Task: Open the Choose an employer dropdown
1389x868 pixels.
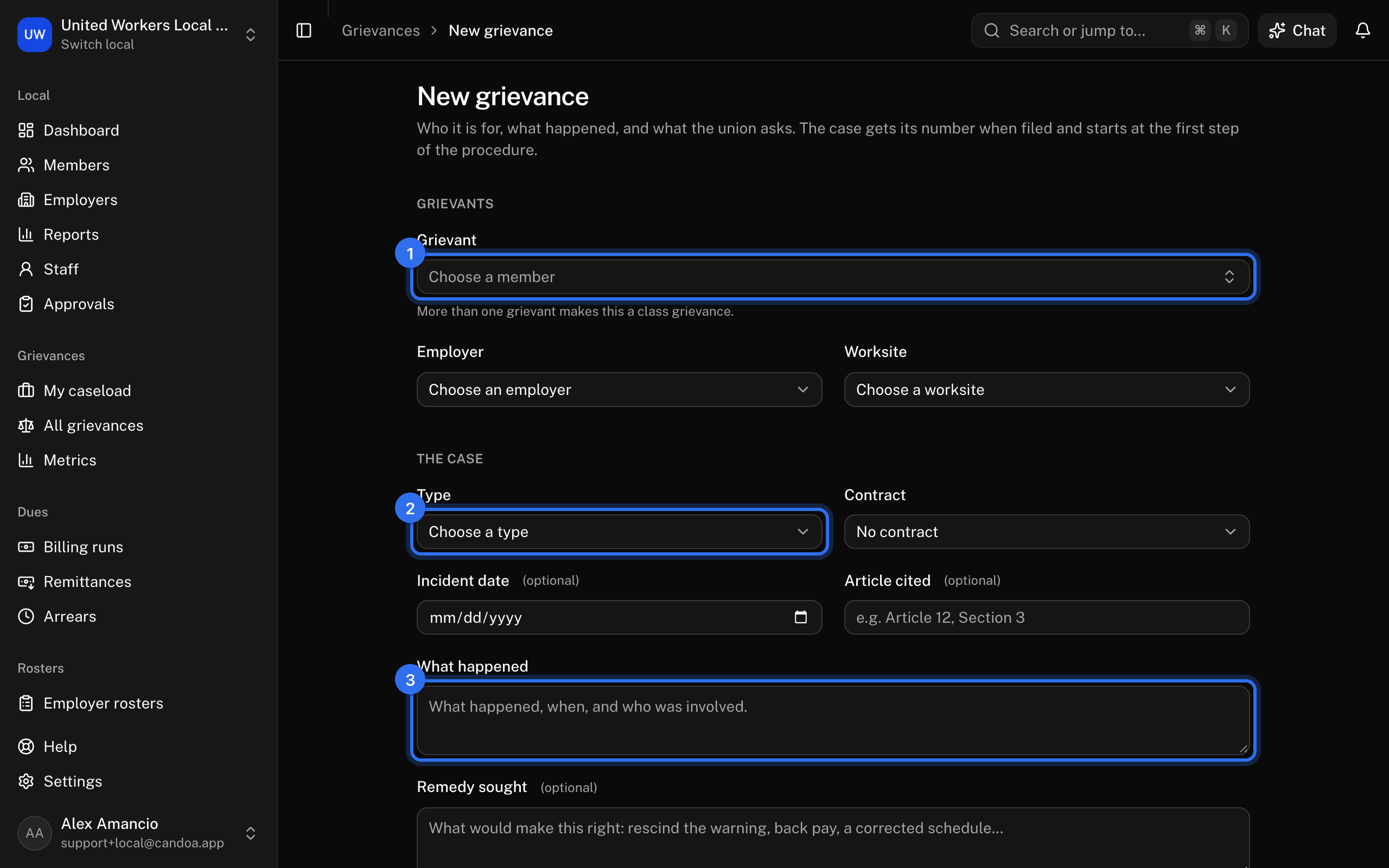Action: 619,390
